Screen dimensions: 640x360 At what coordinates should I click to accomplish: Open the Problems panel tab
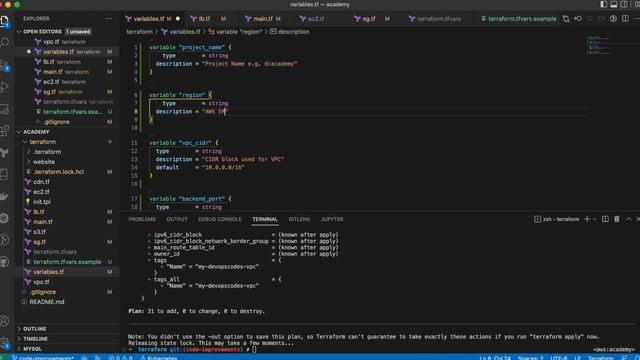tap(142, 219)
